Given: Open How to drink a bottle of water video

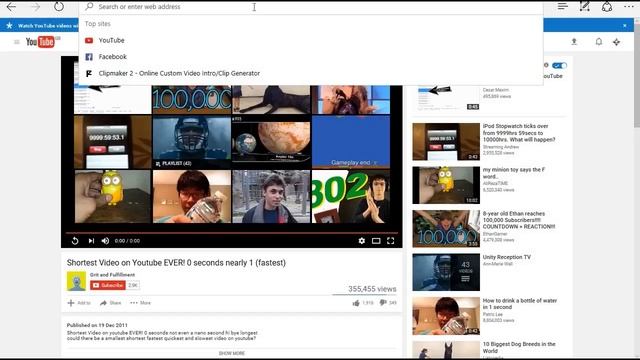Looking at the screenshot, I should (520, 304).
